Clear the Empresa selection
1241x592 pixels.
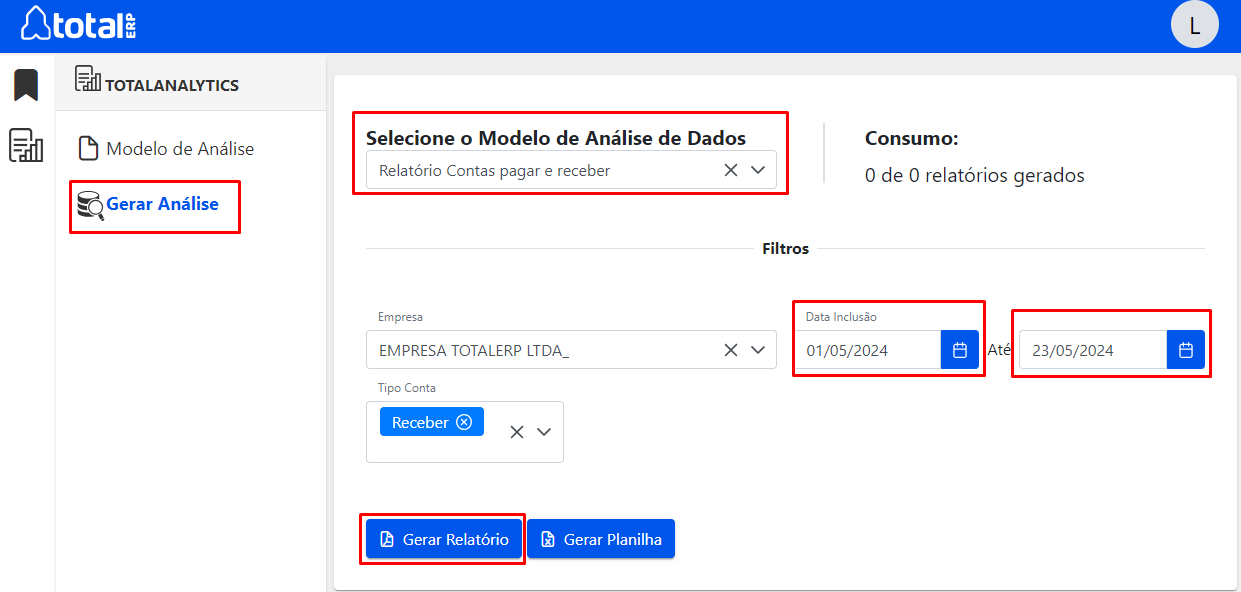click(731, 350)
